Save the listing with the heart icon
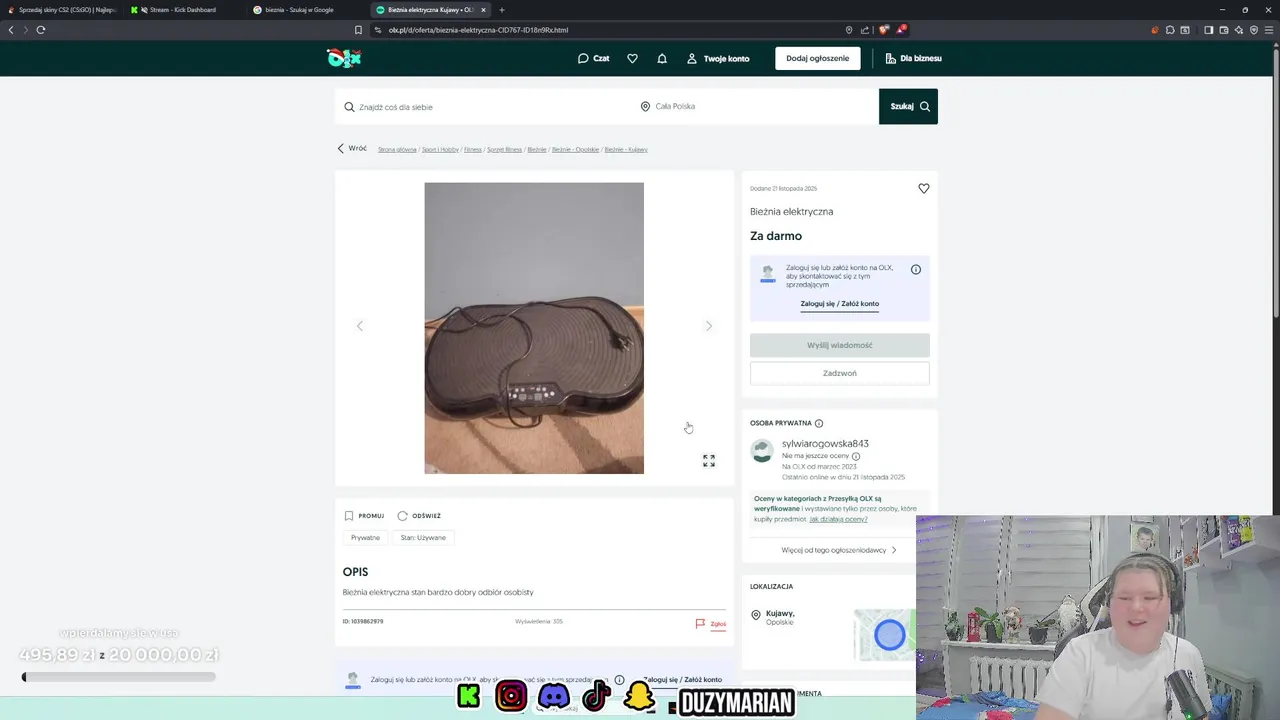Screen dimensions: 1280x720 point(924,189)
